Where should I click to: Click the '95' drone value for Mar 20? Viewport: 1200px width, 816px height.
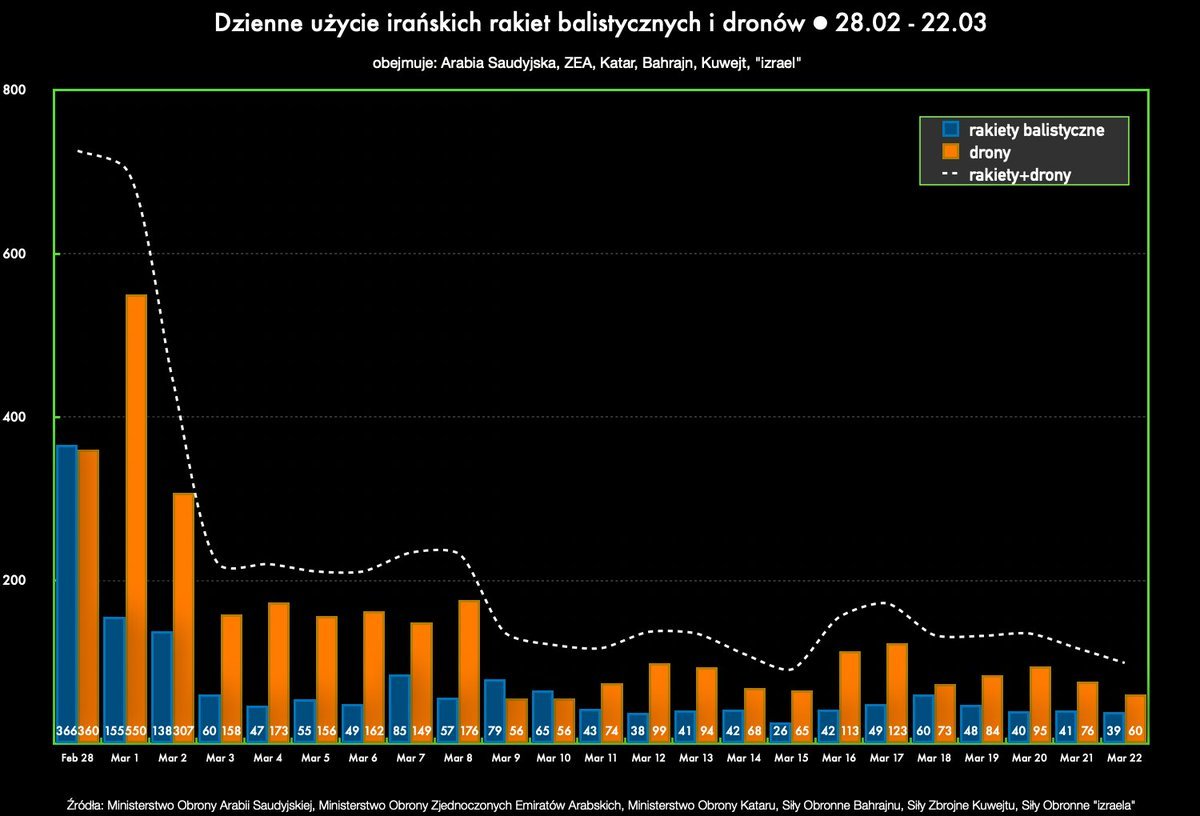click(1041, 732)
